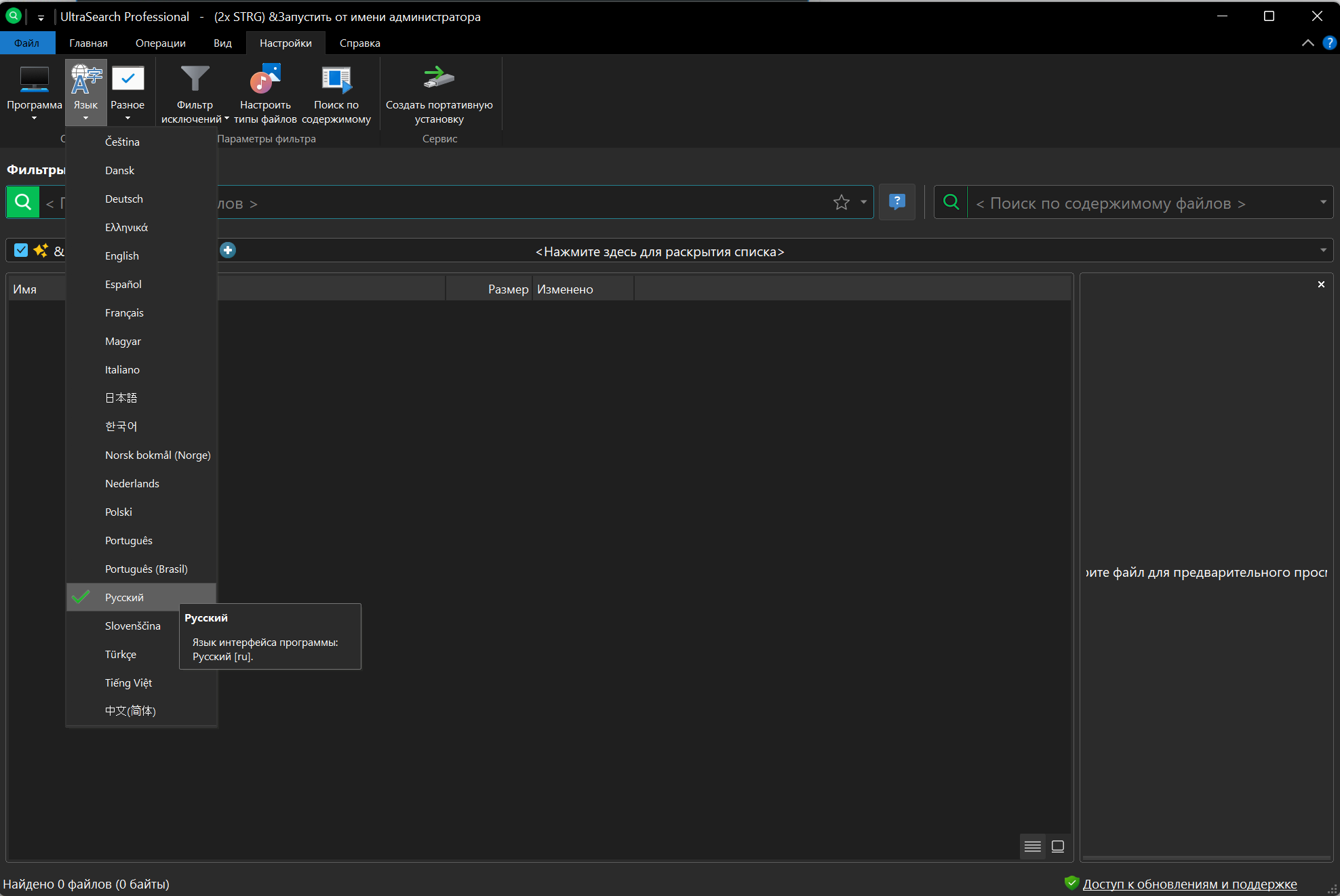The image size is (1340, 896).
Task: Click the content search magnifier icon
Action: pyautogui.click(x=951, y=202)
